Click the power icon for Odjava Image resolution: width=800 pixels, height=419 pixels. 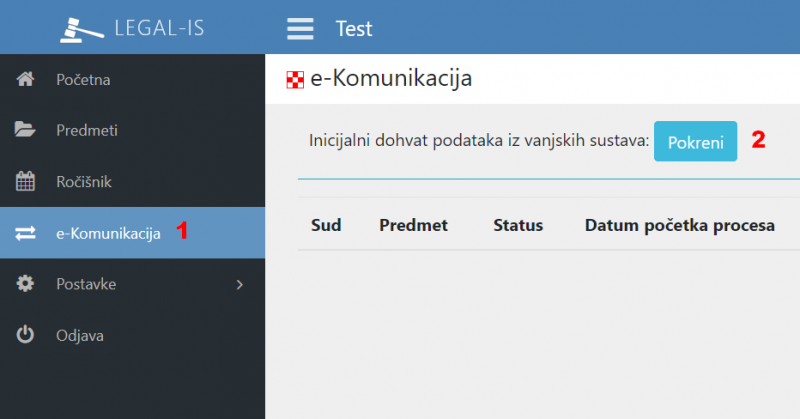click(26, 336)
